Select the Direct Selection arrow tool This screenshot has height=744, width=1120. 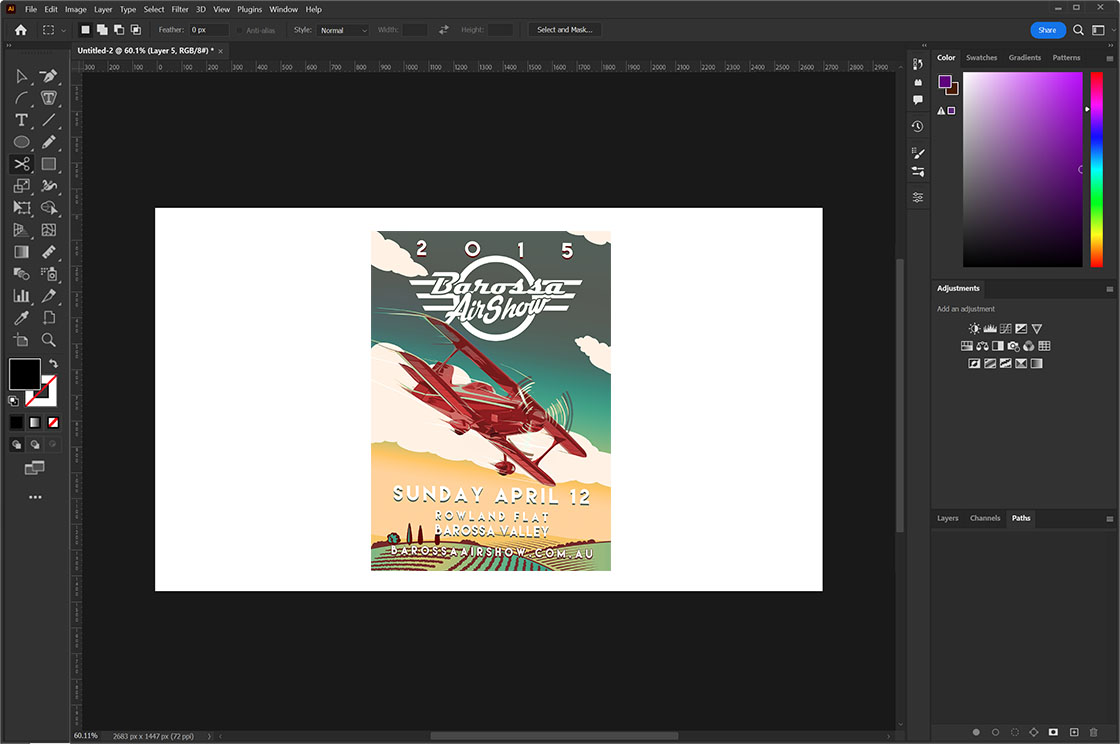pos(21,76)
